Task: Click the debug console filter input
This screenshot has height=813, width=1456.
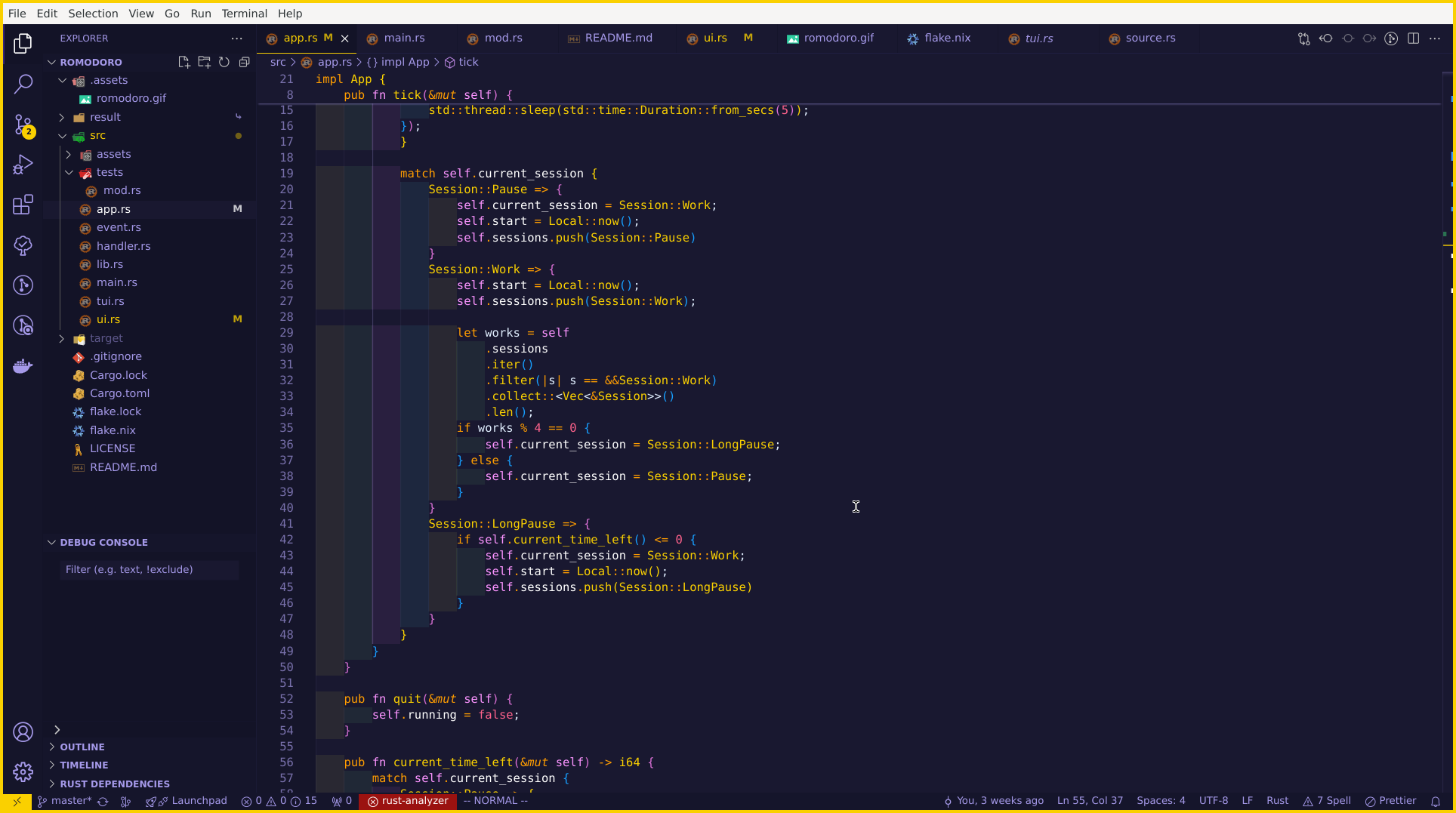Action: tap(150, 570)
